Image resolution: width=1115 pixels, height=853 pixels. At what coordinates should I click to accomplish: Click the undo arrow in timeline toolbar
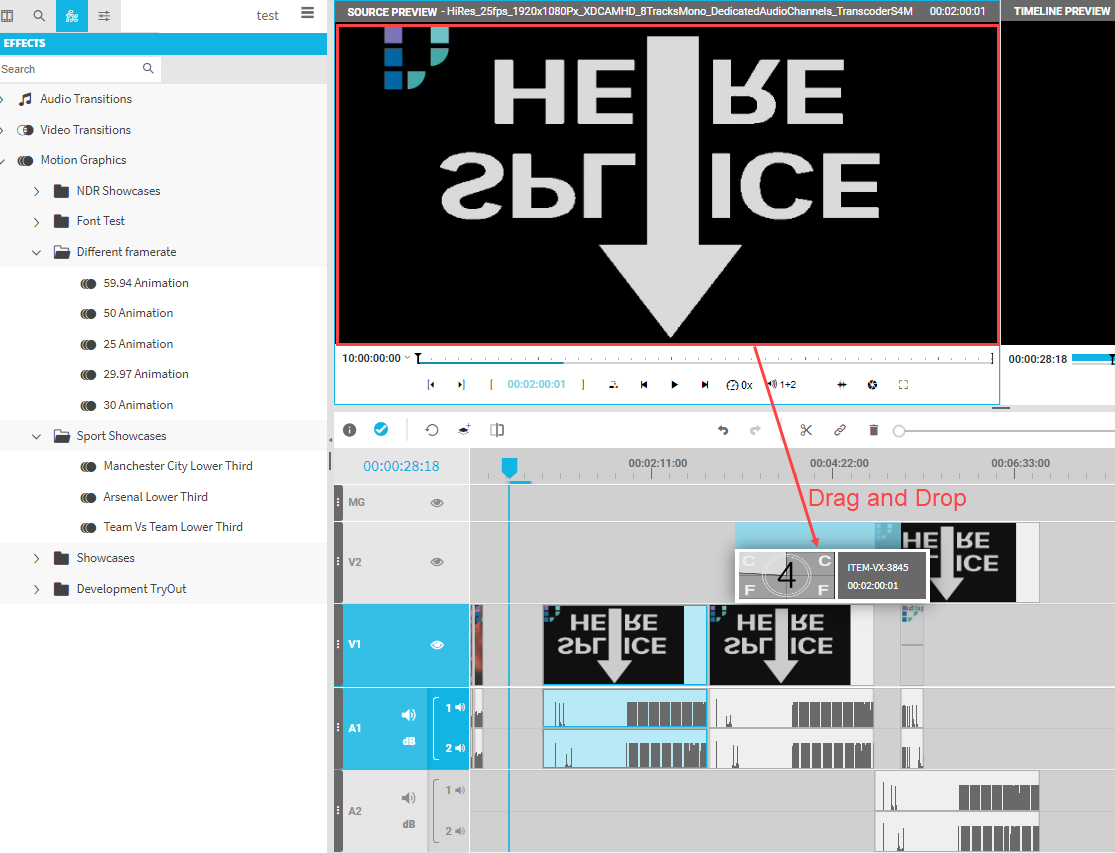(x=723, y=430)
